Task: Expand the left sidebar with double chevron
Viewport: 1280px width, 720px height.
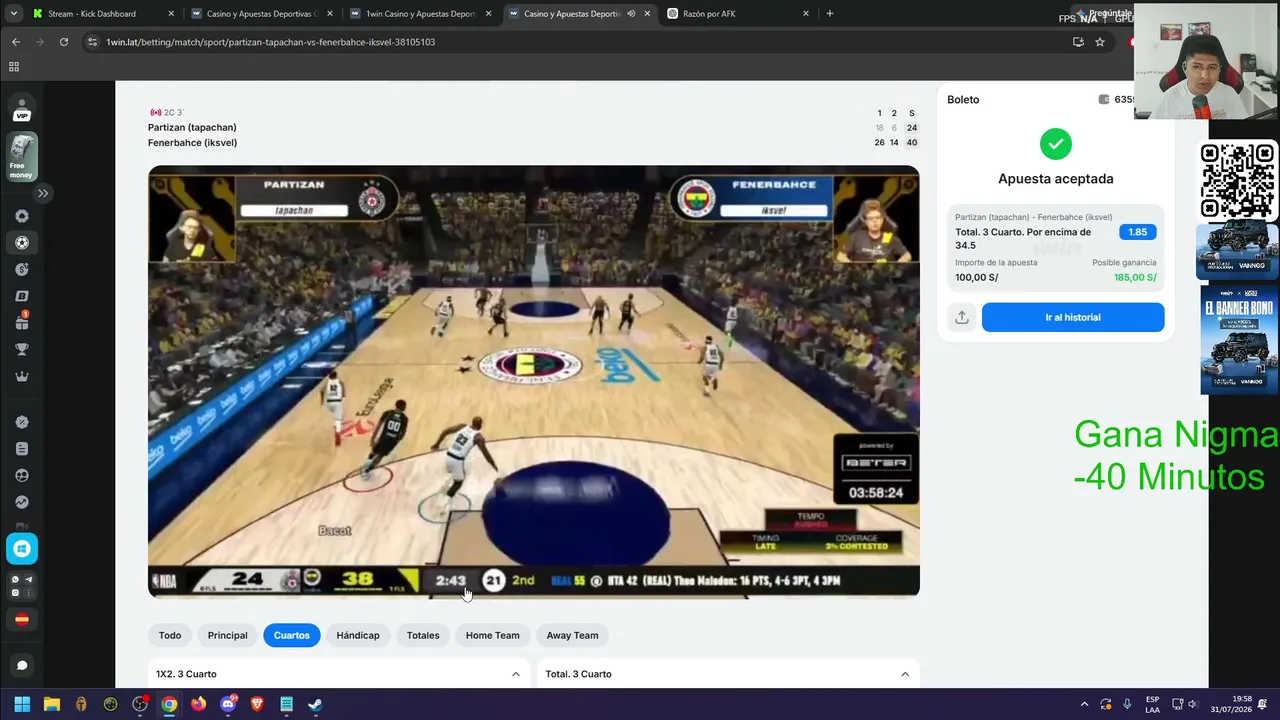Action: (x=43, y=193)
